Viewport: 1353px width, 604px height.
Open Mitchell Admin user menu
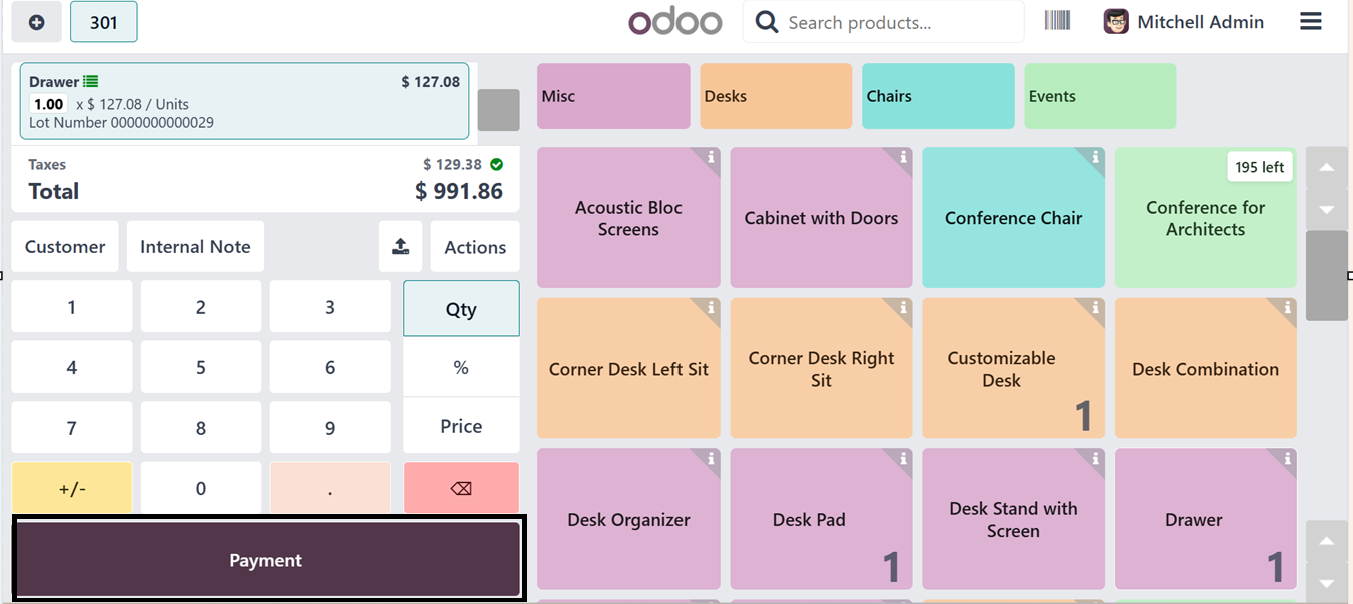click(1184, 22)
